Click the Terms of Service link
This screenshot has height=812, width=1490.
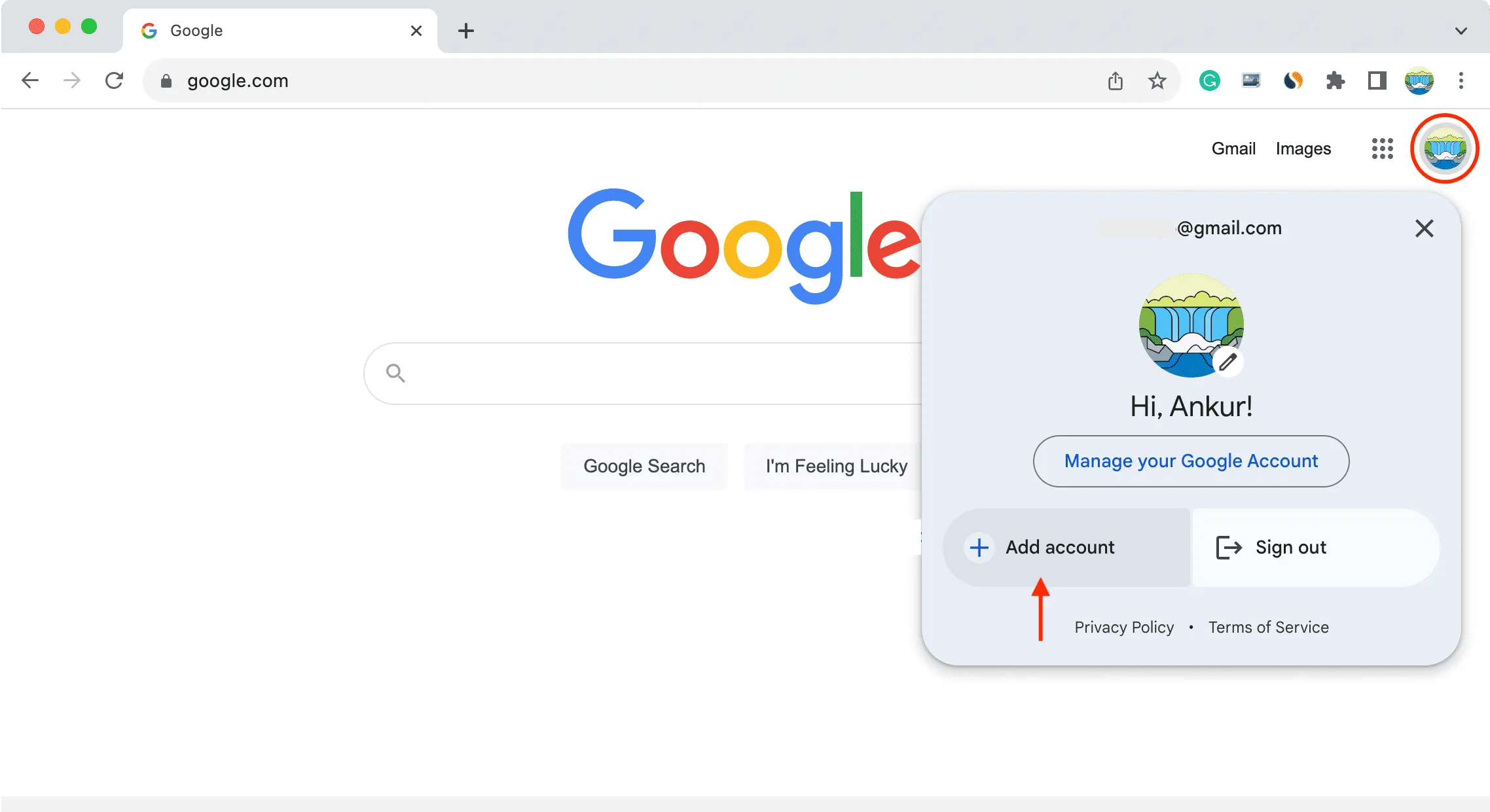[1268, 627]
